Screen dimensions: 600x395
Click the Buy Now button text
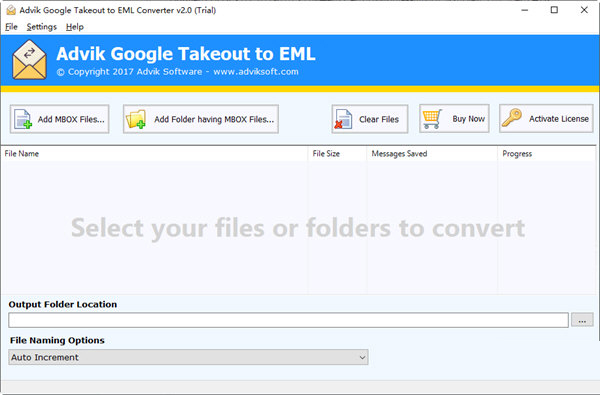(468, 119)
